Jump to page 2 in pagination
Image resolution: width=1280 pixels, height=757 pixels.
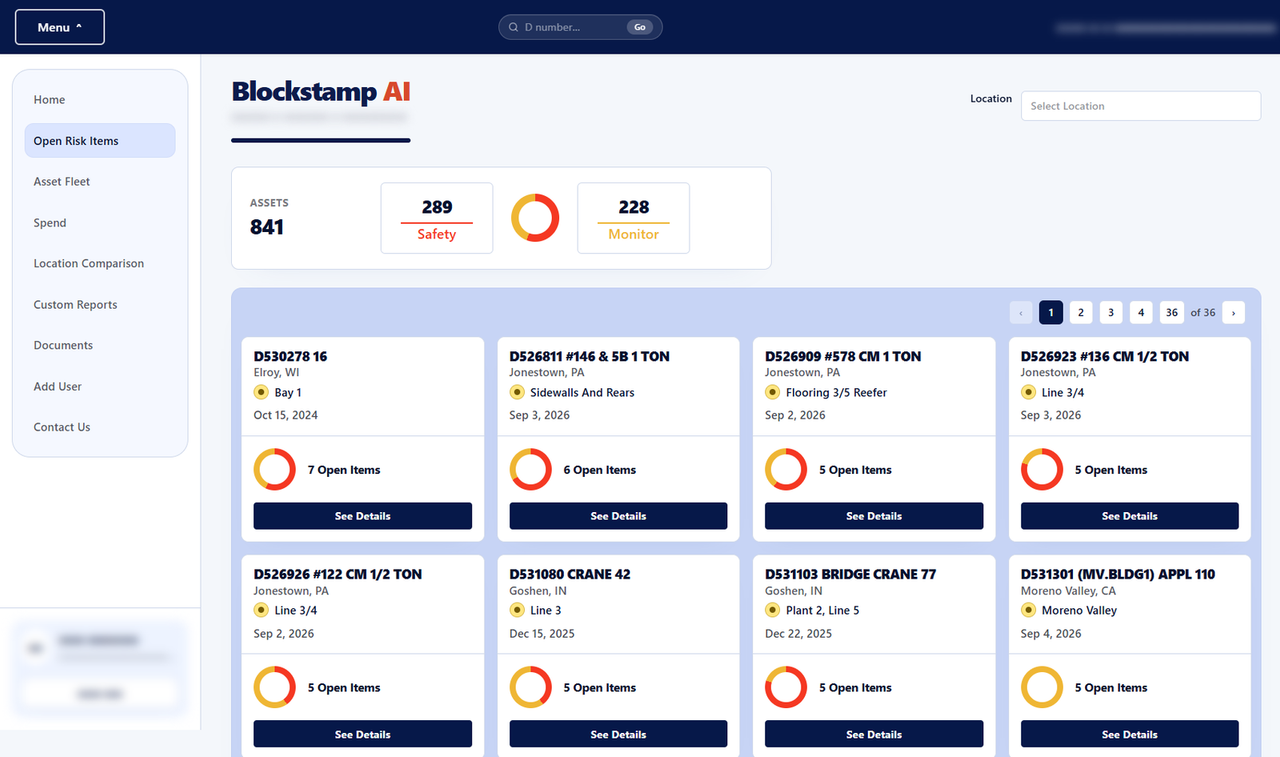(x=1081, y=313)
